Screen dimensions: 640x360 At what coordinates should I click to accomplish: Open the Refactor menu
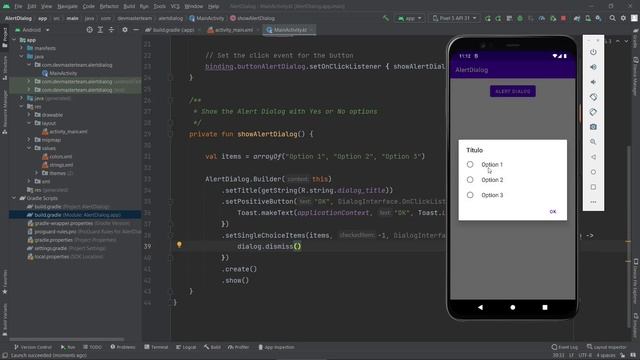[109, 7]
